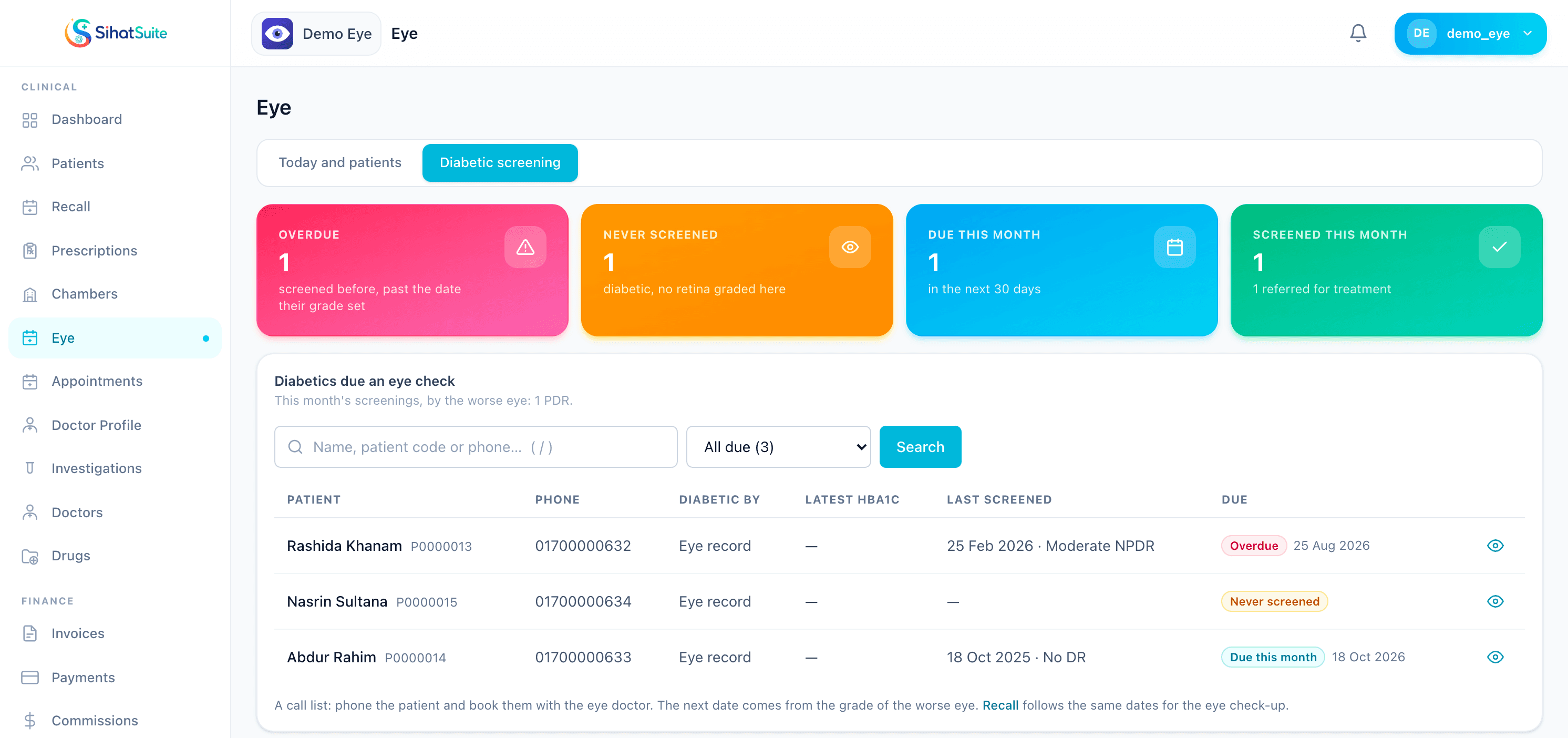Image resolution: width=1568 pixels, height=738 pixels.
Task: Open Invoices under Finance
Action: tap(115, 633)
